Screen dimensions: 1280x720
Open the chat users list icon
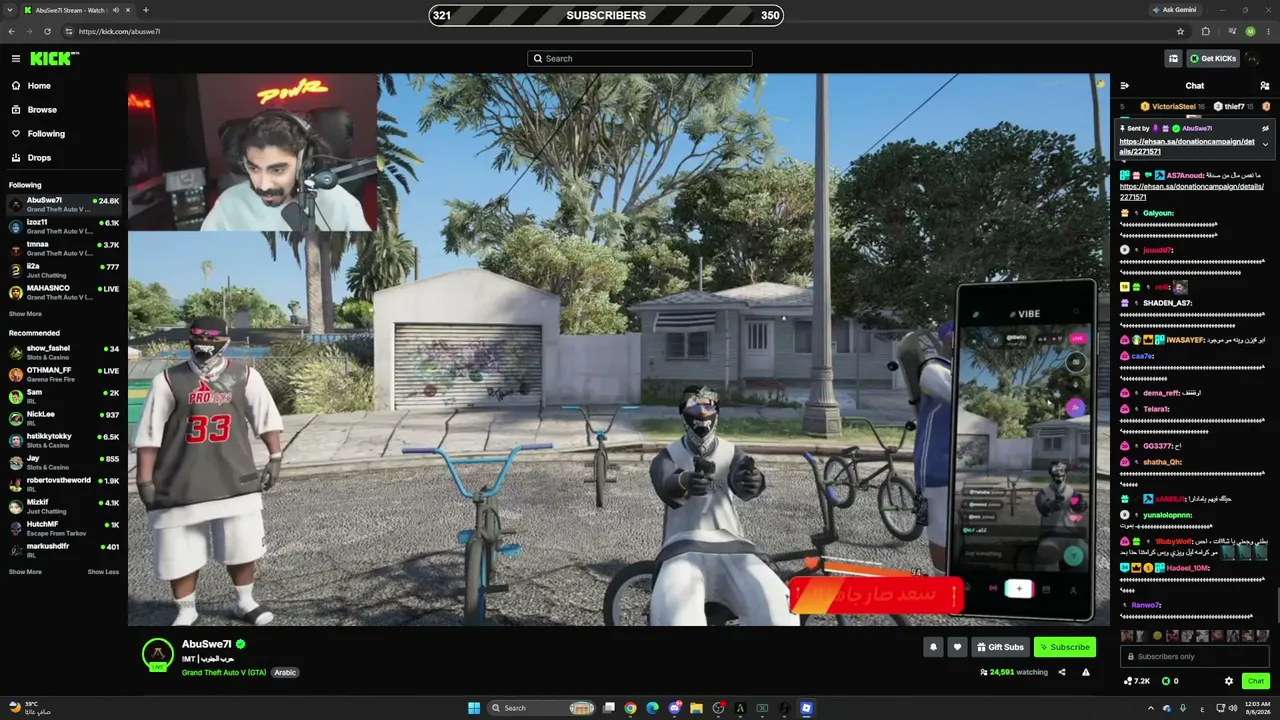tap(1265, 86)
